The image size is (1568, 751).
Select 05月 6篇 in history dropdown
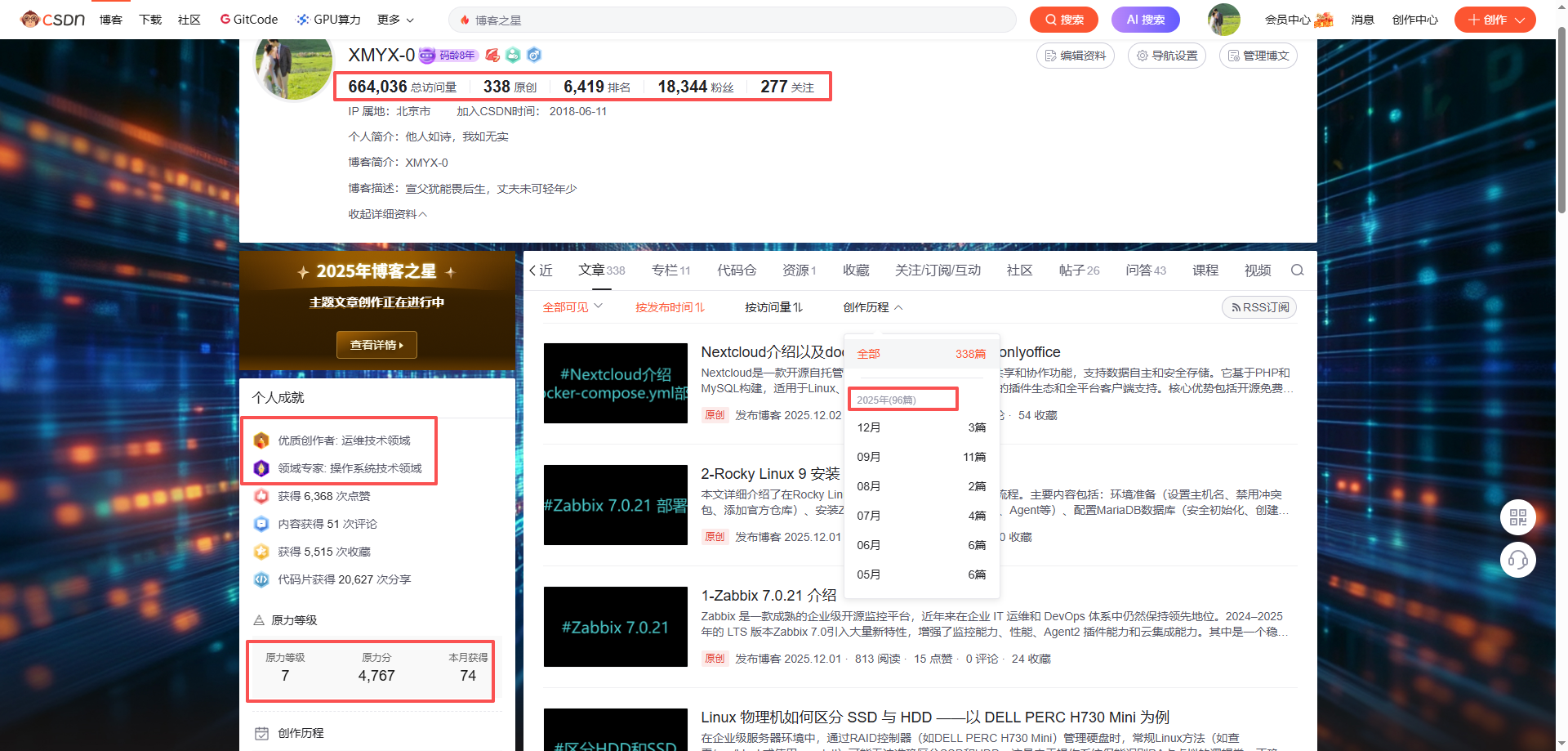click(921, 574)
